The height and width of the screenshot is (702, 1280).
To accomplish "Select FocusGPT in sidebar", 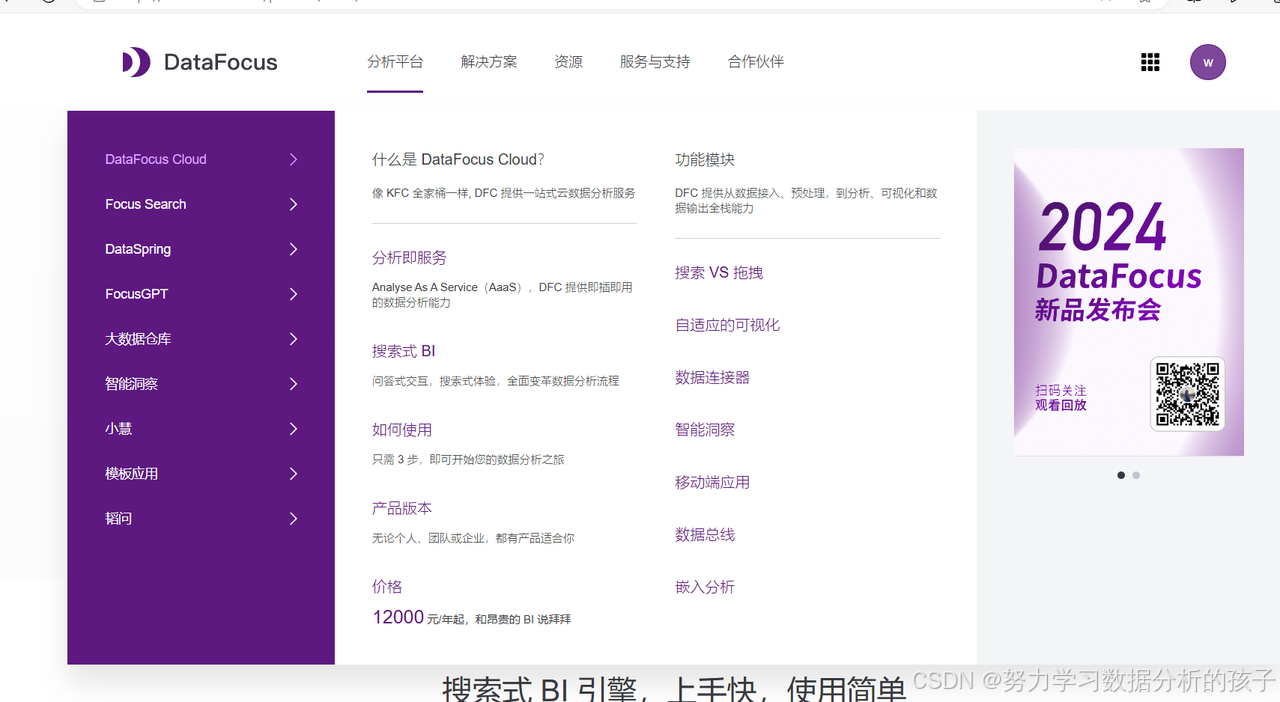I will tap(137, 294).
